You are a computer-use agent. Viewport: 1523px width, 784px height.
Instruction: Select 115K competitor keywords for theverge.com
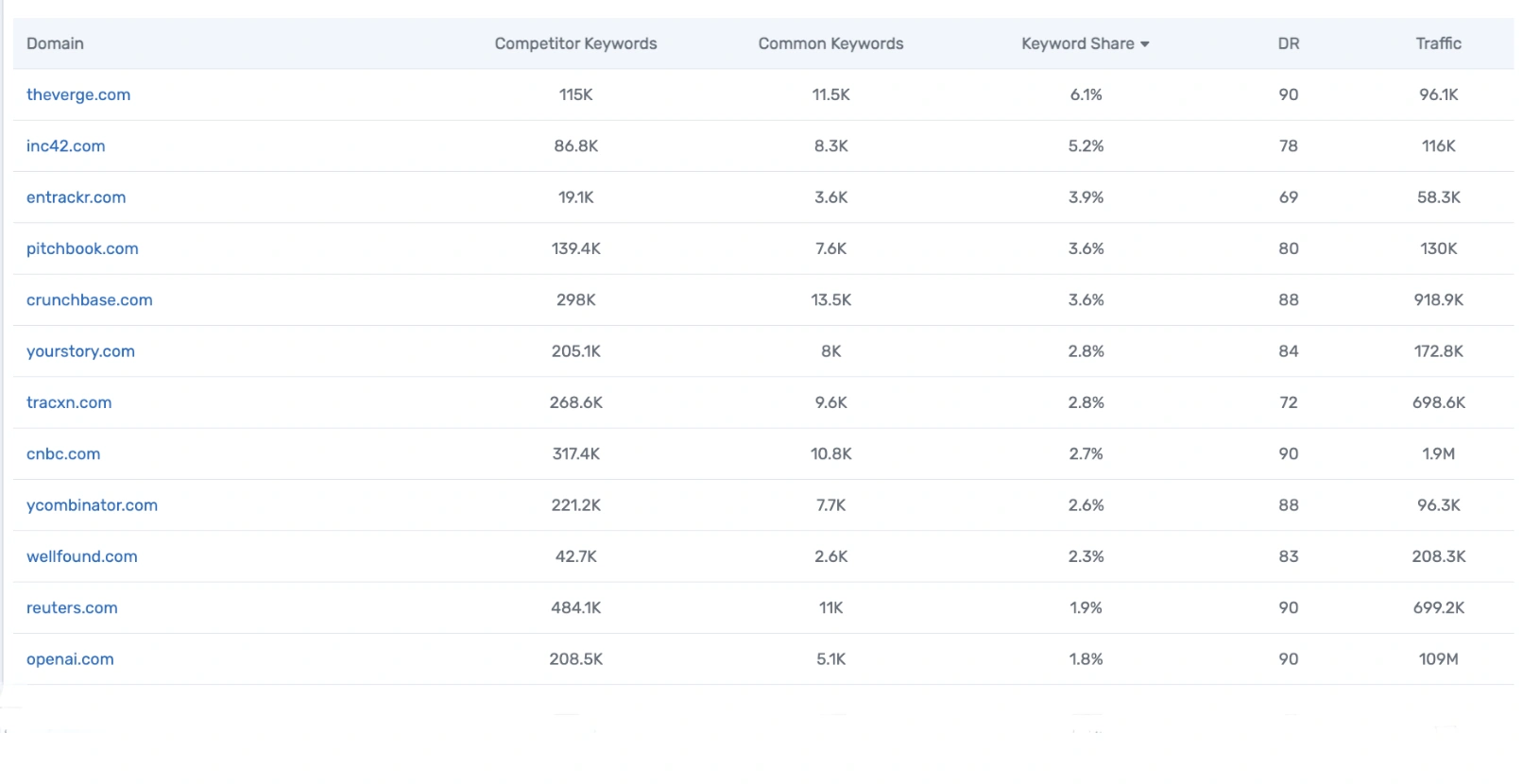[x=575, y=94]
